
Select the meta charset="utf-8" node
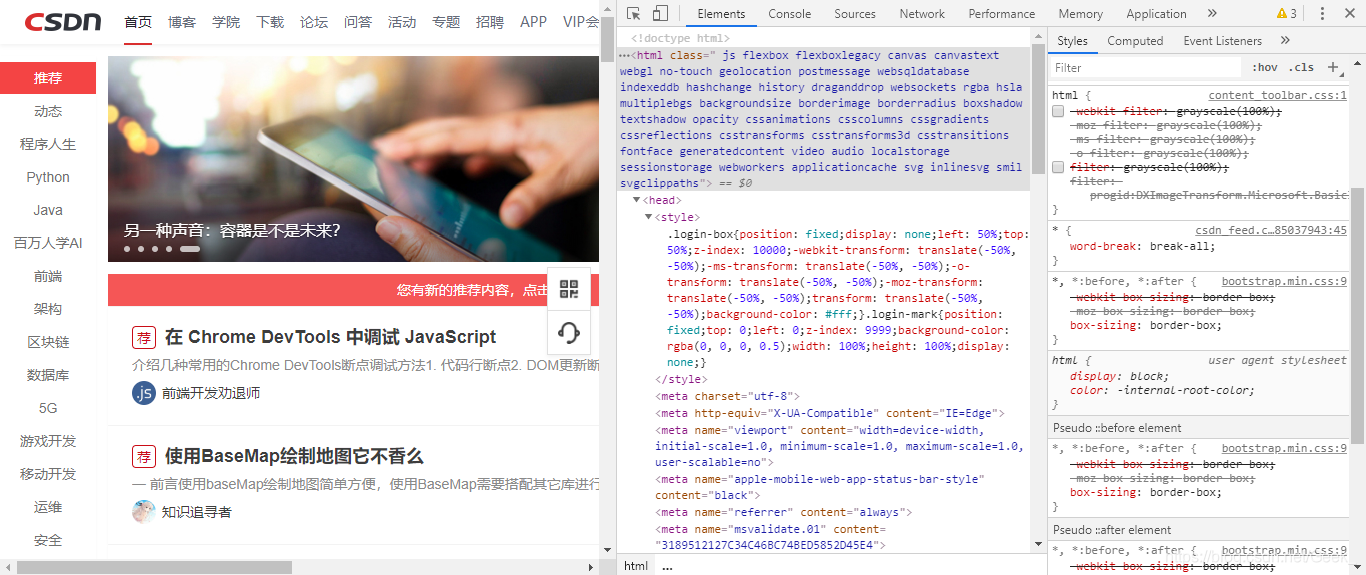727,396
